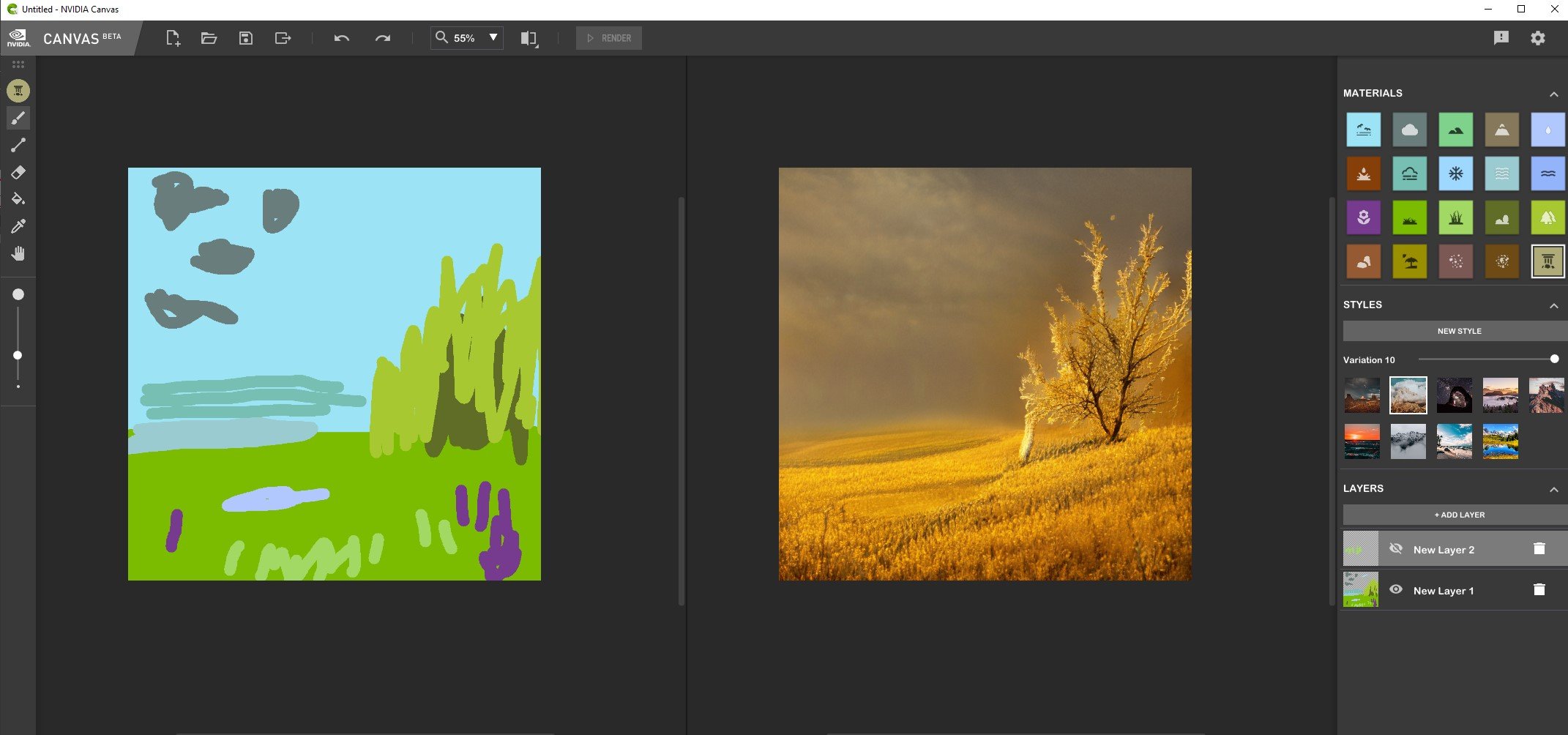Open the zoom percentage dropdown
The height and width of the screenshot is (735, 1568).
(493, 38)
